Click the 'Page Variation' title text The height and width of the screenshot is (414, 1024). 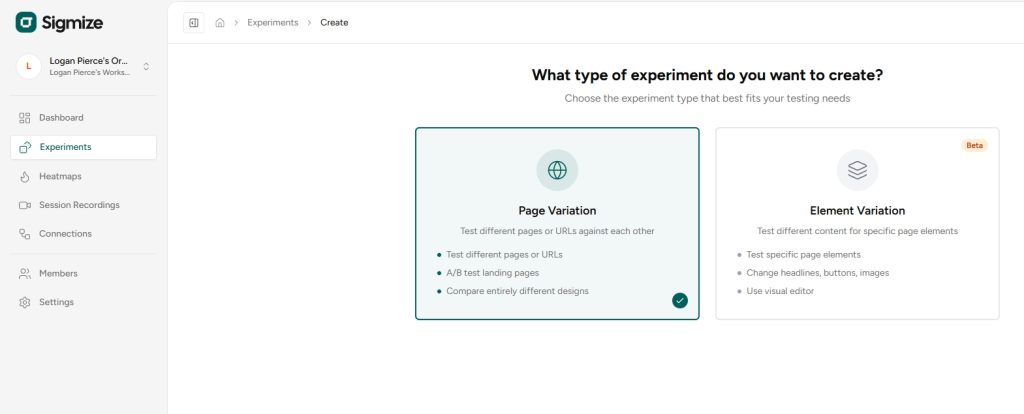click(557, 211)
